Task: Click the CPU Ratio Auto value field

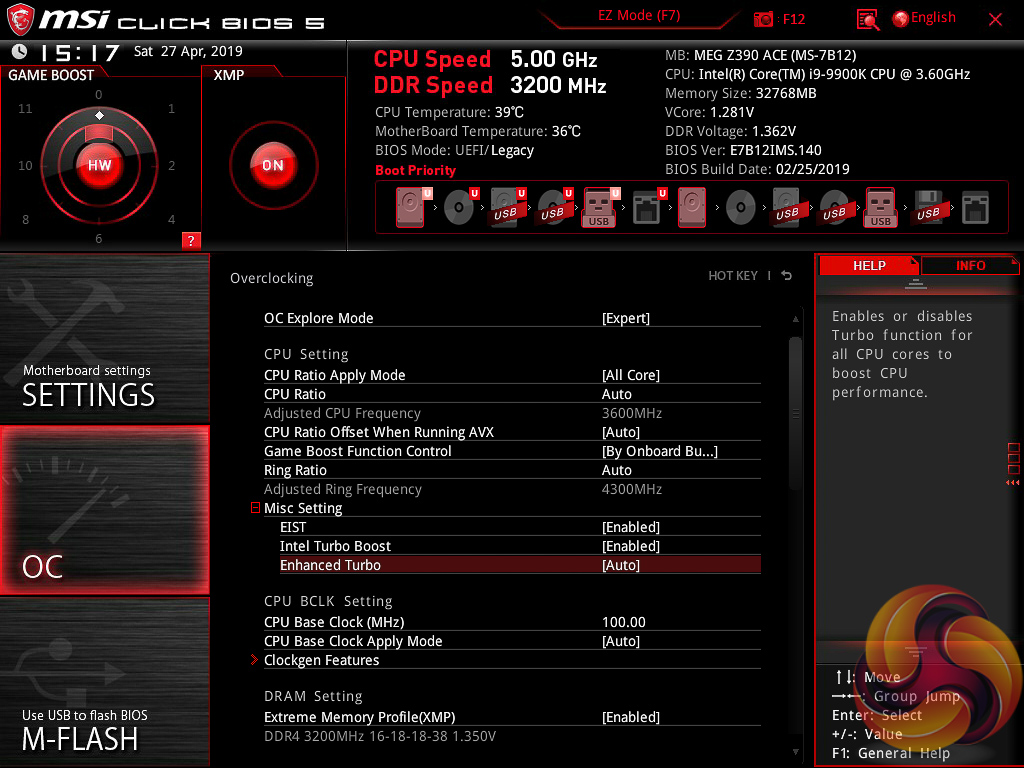Action: point(616,394)
